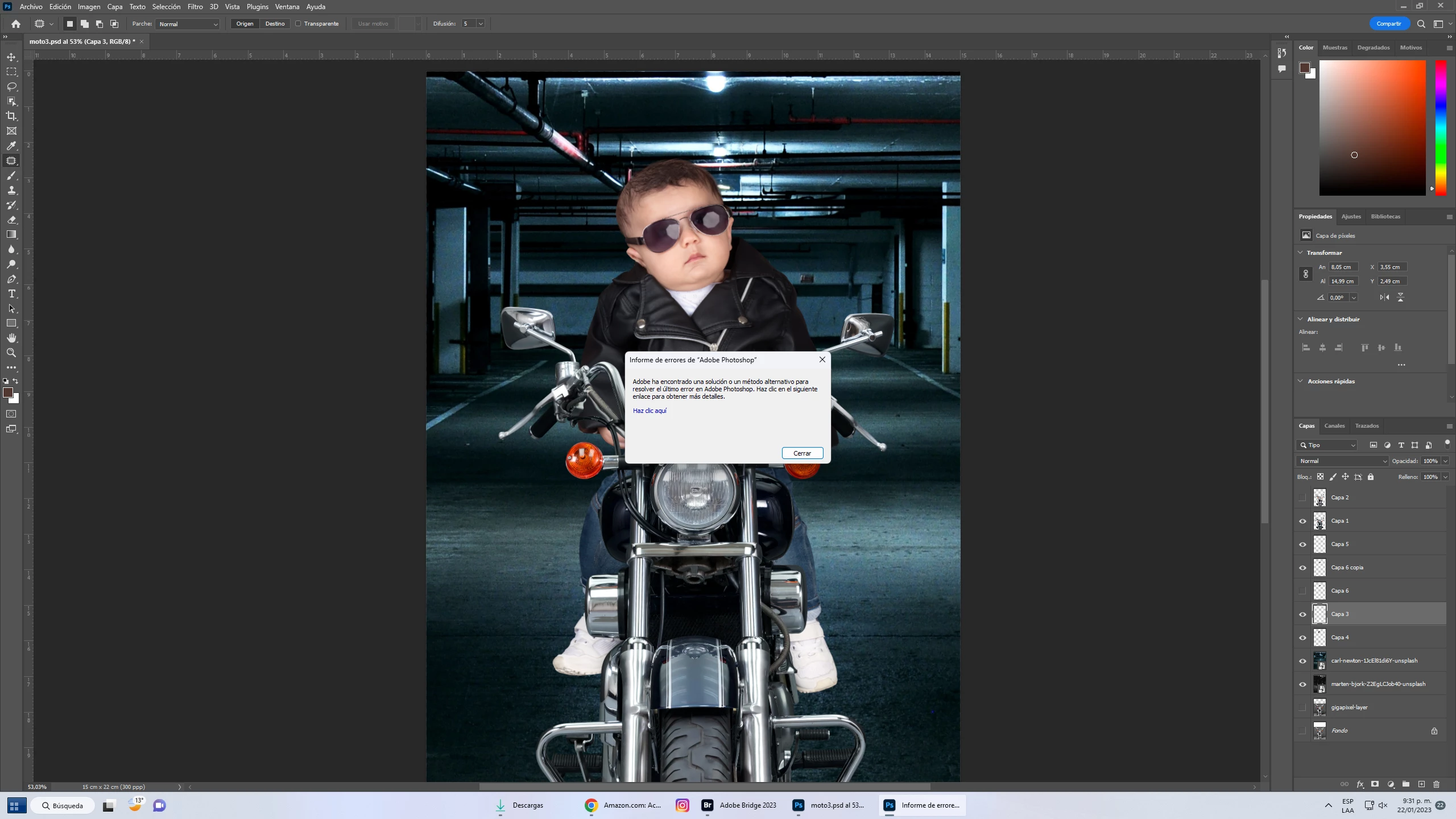Image resolution: width=1456 pixels, height=819 pixels.
Task: Open the Opacidad dropdown arrow
Action: click(x=1445, y=461)
